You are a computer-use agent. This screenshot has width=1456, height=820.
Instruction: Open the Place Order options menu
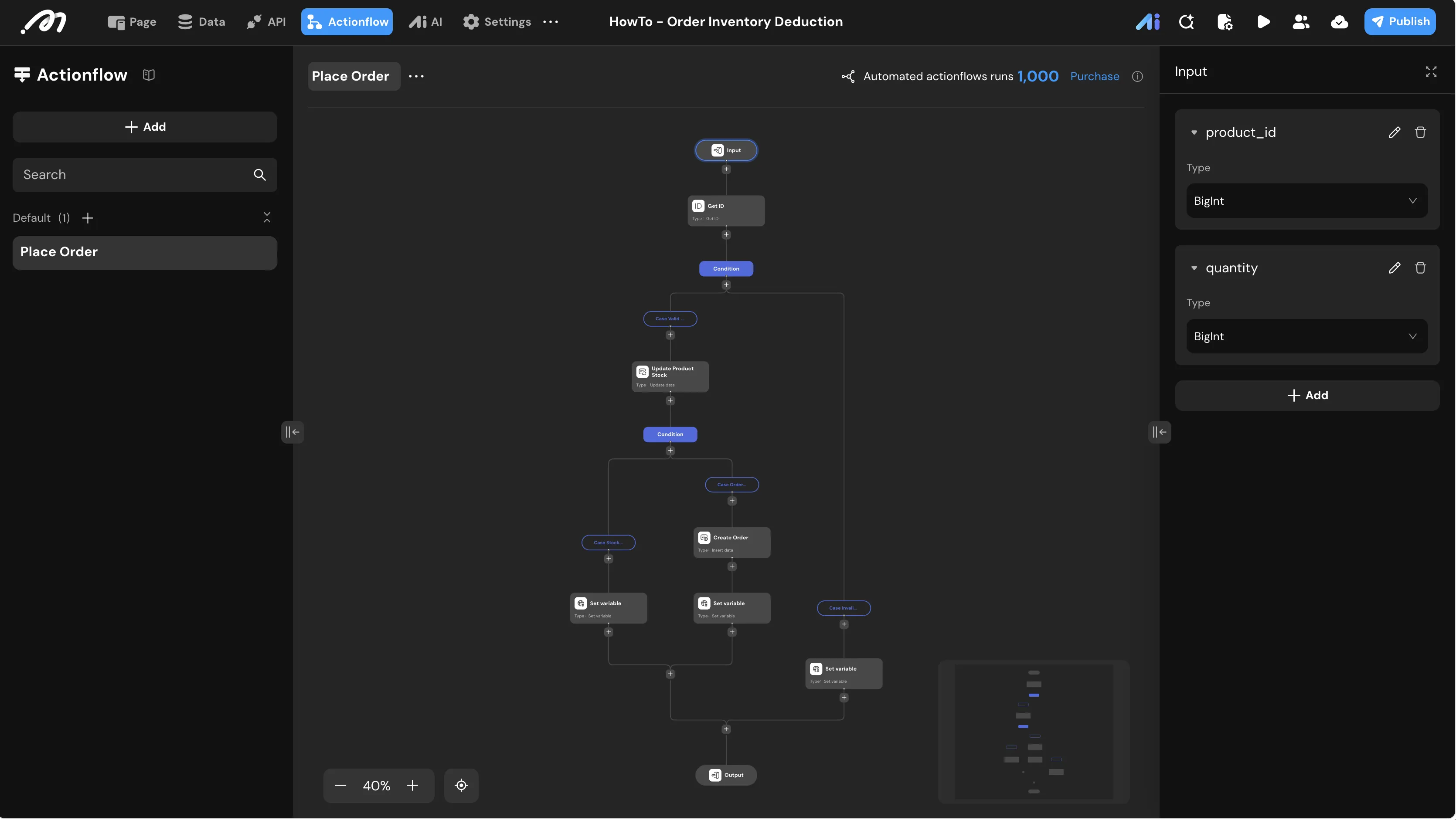(417, 76)
